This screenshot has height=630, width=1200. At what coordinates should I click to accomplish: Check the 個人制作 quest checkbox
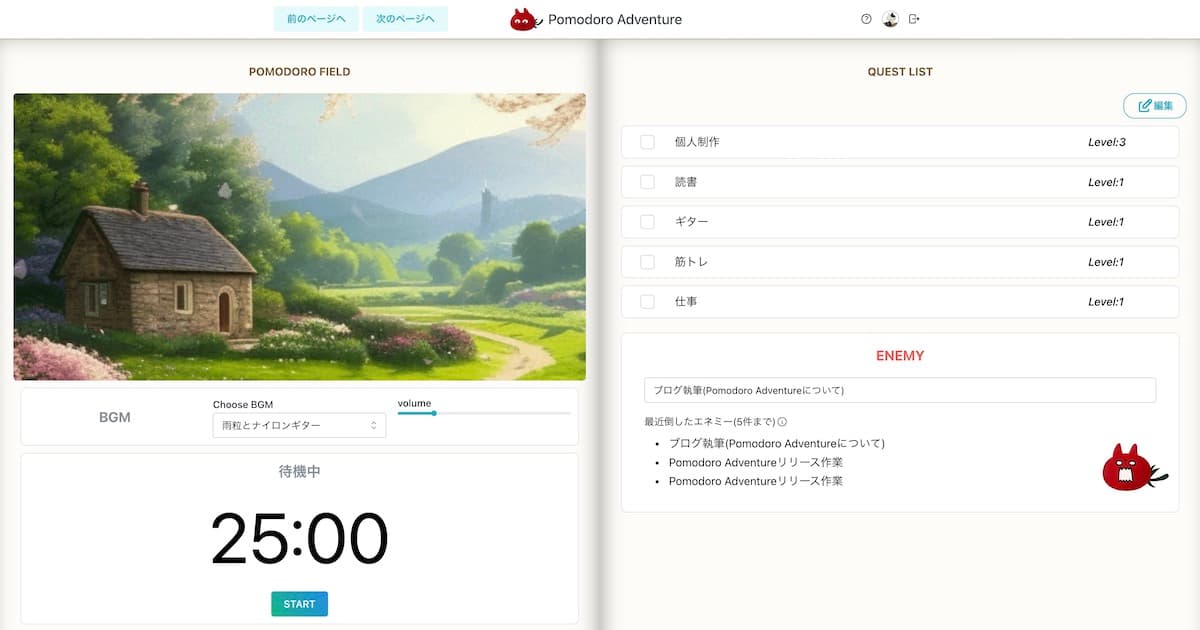tap(647, 142)
